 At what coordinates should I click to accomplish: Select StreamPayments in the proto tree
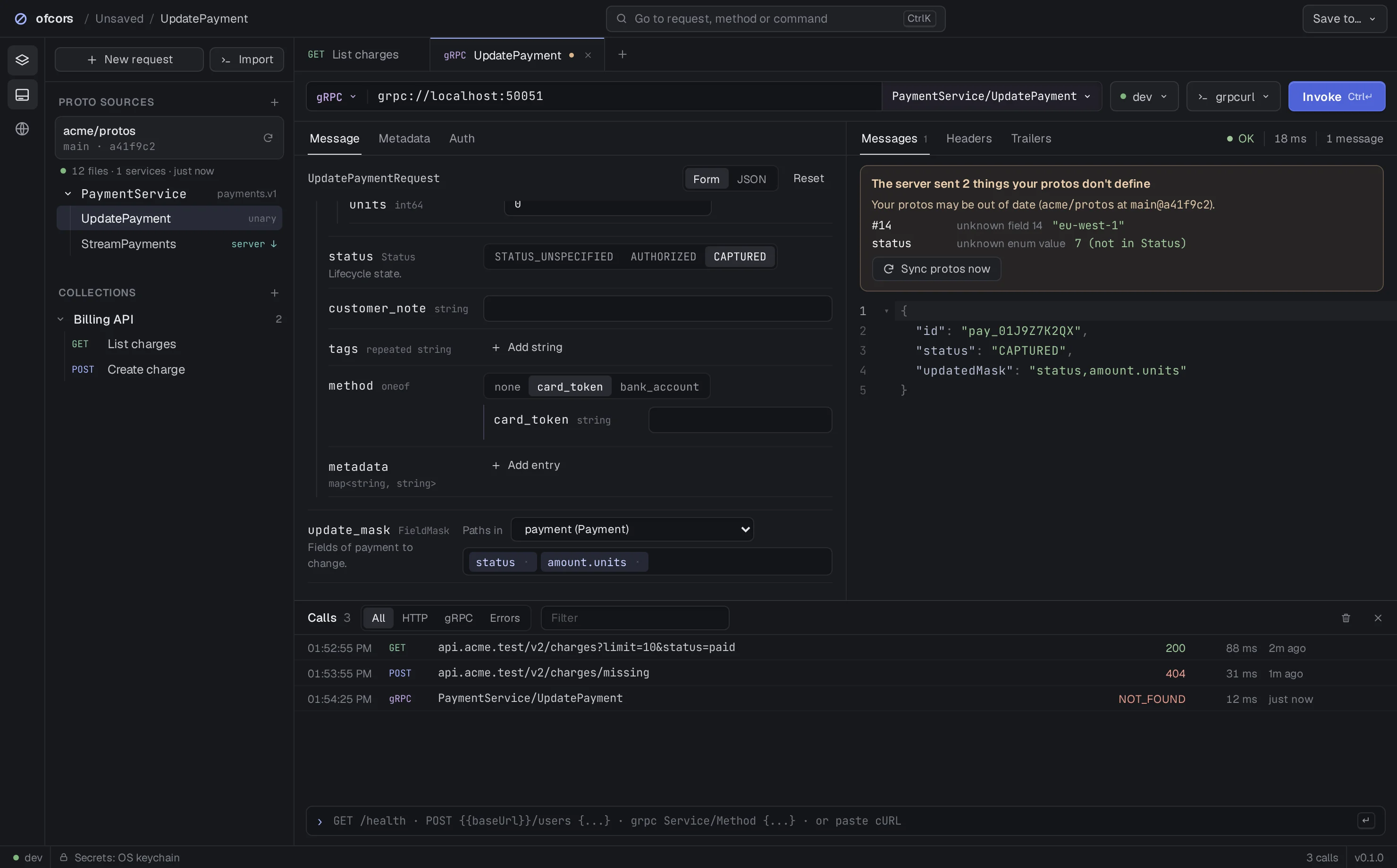169,244
